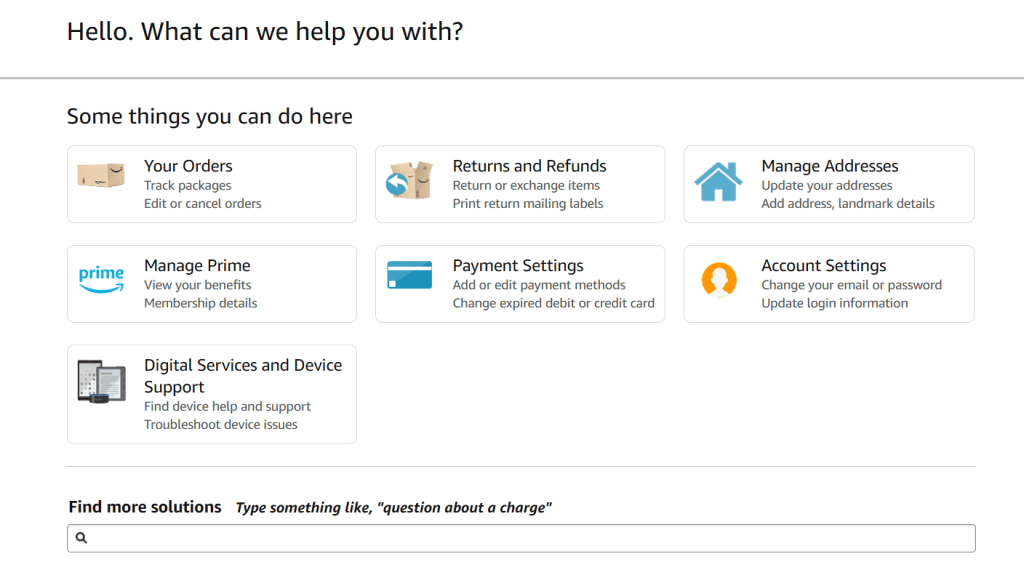Select the Manage Prime heading
This screenshot has height=567, width=1024.
pos(197,265)
